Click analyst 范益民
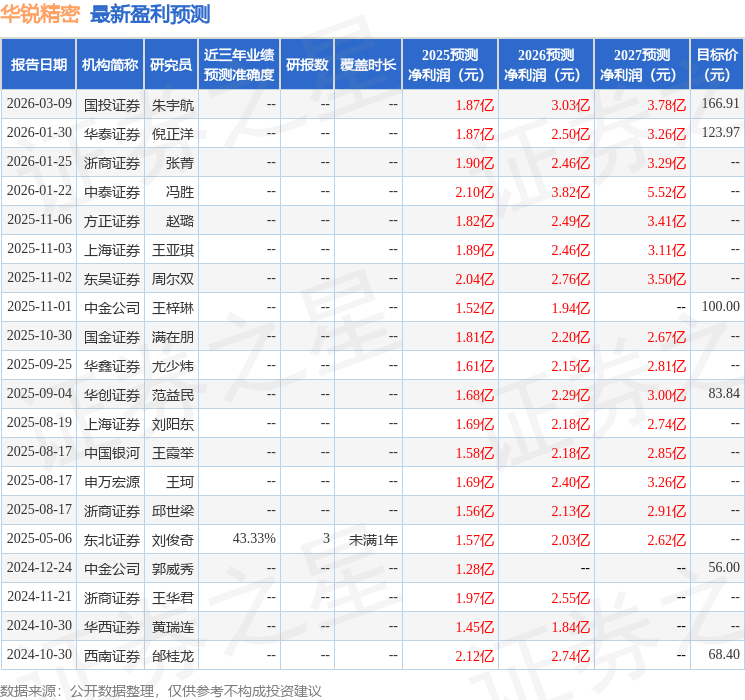Screen dimensions: 745x700 tap(172, 395)
